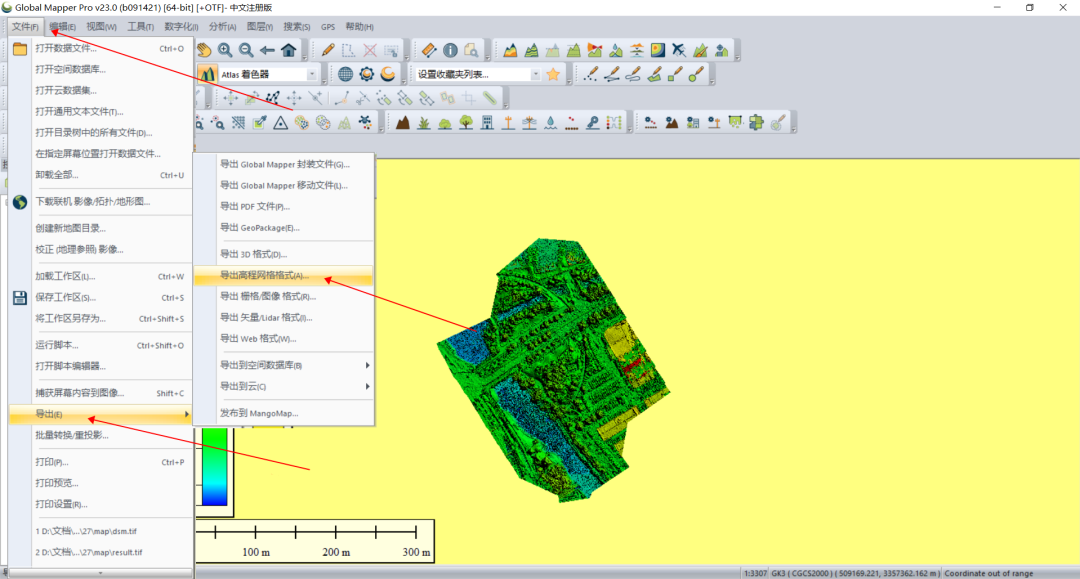The image size is (1080, 579).
Task: Click the scroll-down arrow under the File menu
Action: 101,573
